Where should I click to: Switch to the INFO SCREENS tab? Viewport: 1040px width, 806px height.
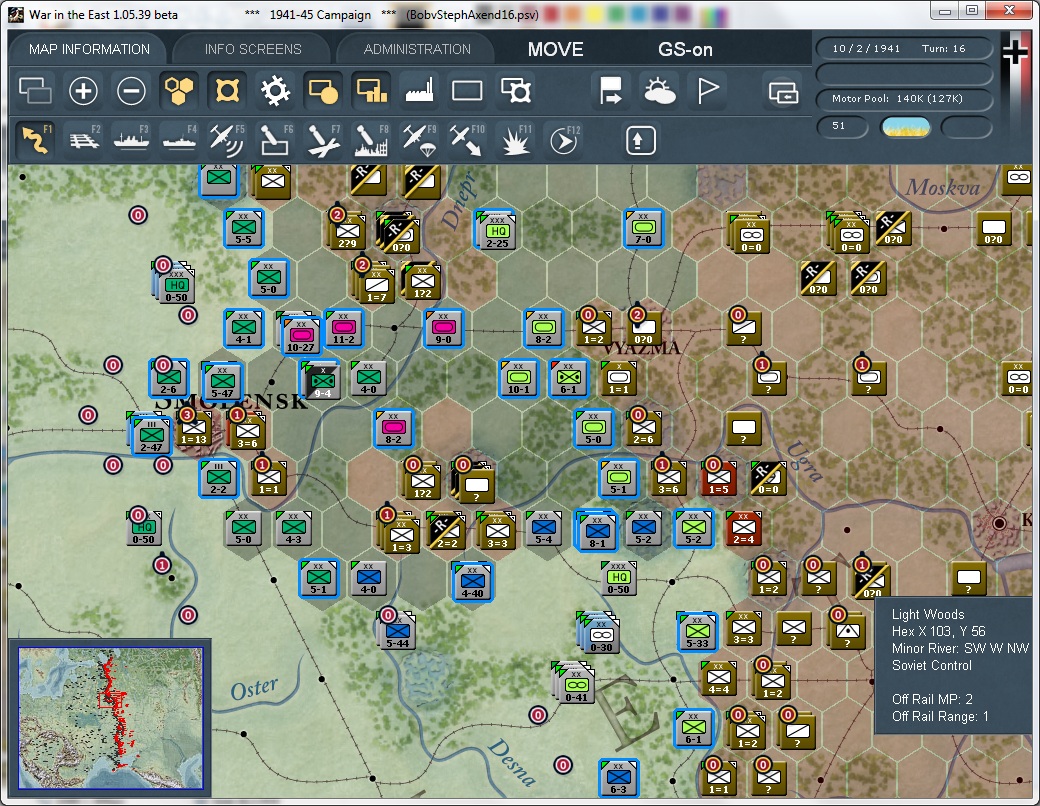point(253,49)
